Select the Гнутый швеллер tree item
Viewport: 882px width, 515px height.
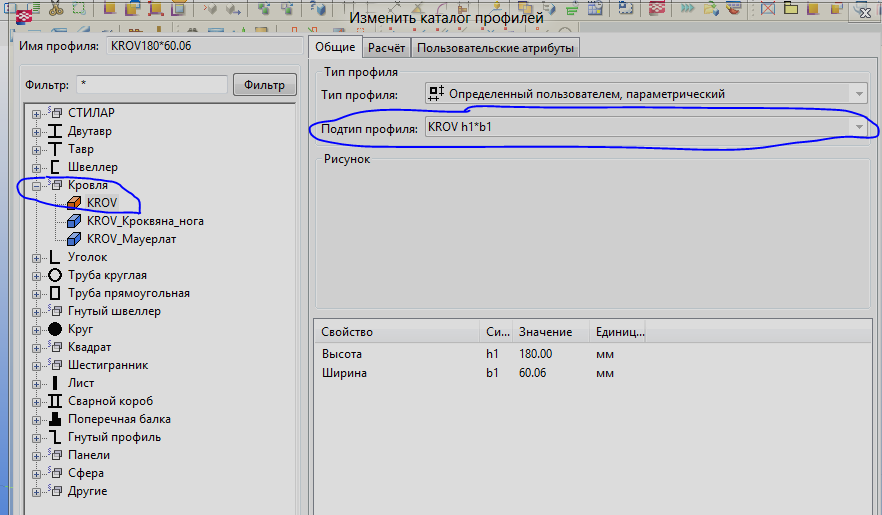coord(114,311)
